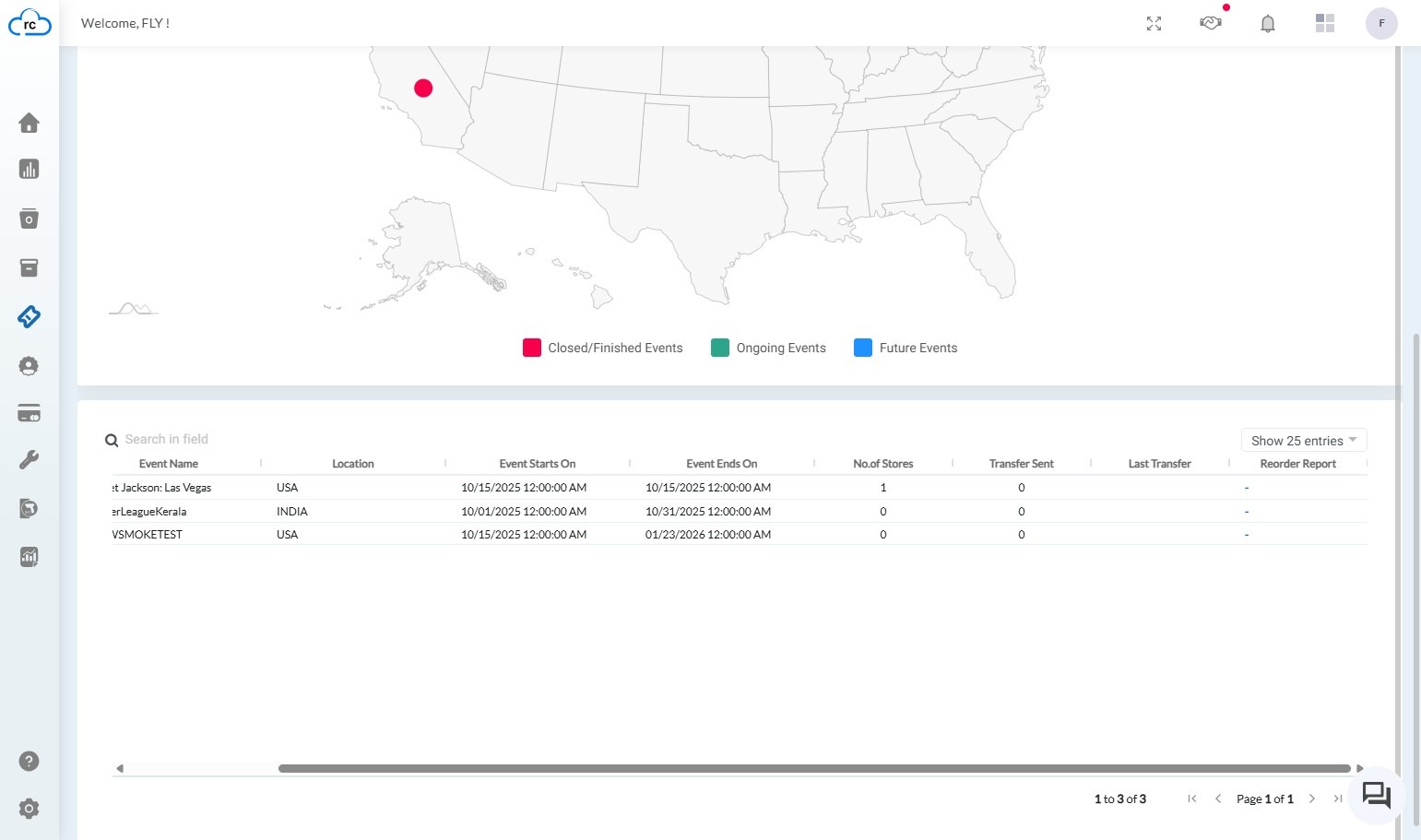Viewport: 1421px width, 840px height.
Task: Toggle Closed/Finished Events legend swatch
Action: point(532,348)
